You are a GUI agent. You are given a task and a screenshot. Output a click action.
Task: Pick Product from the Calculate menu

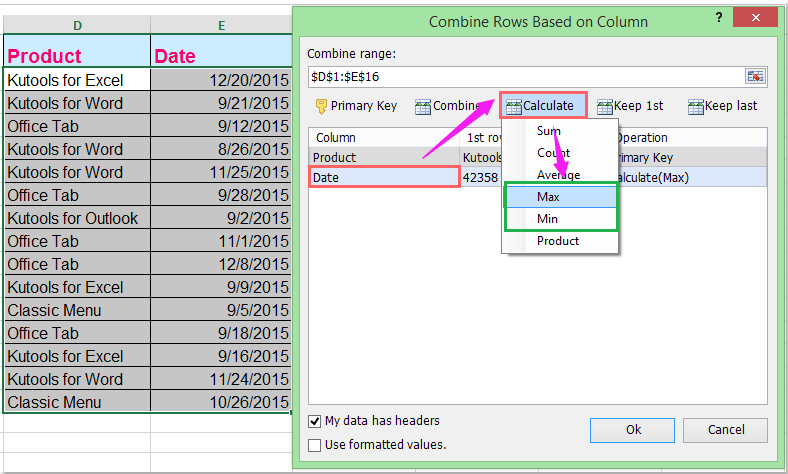pos(557,241)
